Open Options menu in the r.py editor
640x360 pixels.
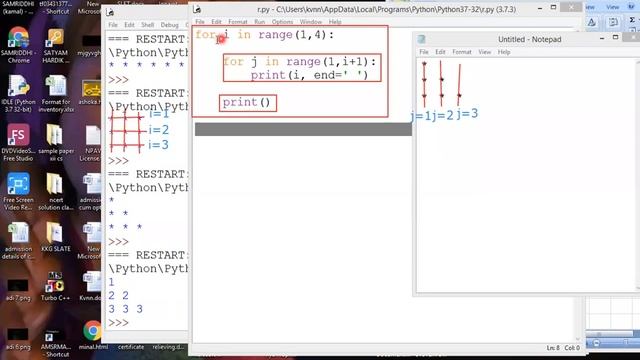[x=282, y=22]
